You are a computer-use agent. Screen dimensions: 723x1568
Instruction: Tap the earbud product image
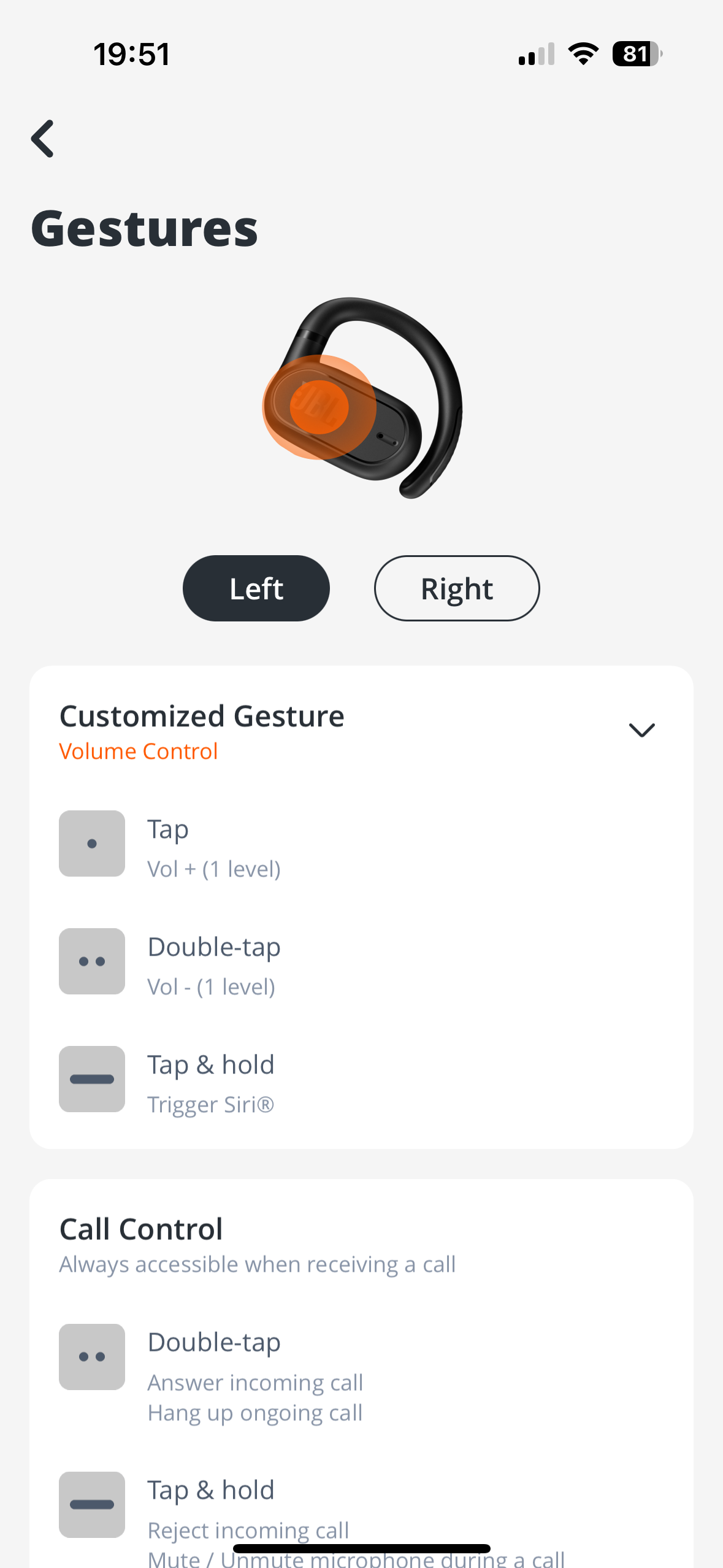[x=363, y=398]
